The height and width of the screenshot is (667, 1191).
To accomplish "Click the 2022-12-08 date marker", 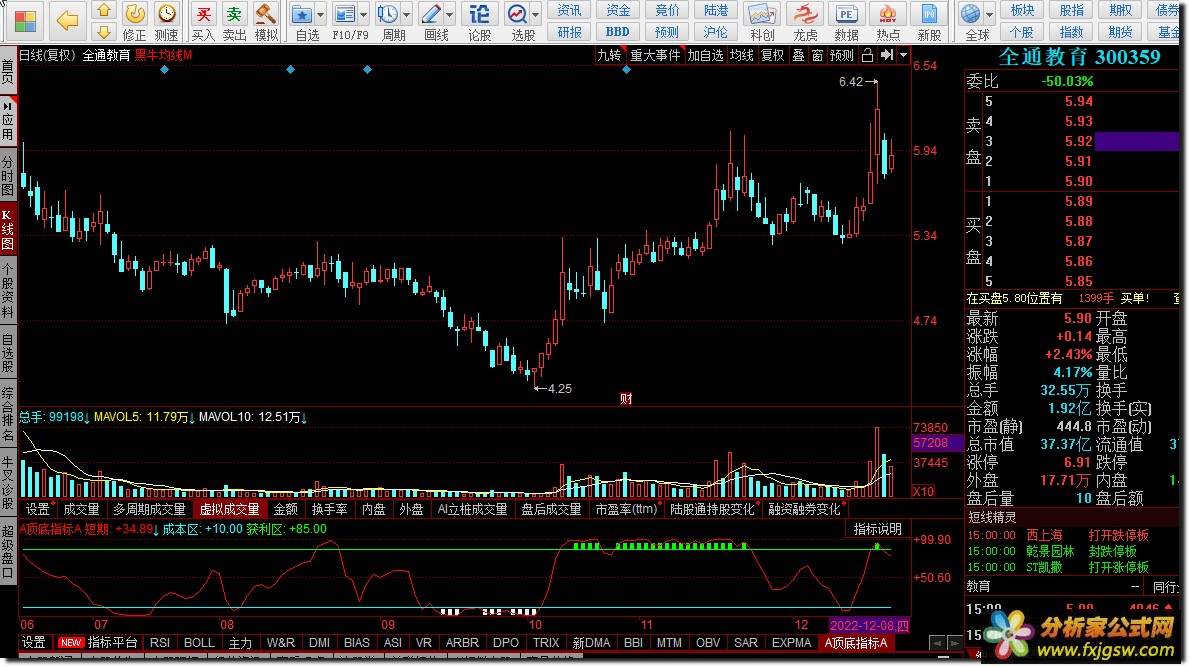I will [869, 625].
